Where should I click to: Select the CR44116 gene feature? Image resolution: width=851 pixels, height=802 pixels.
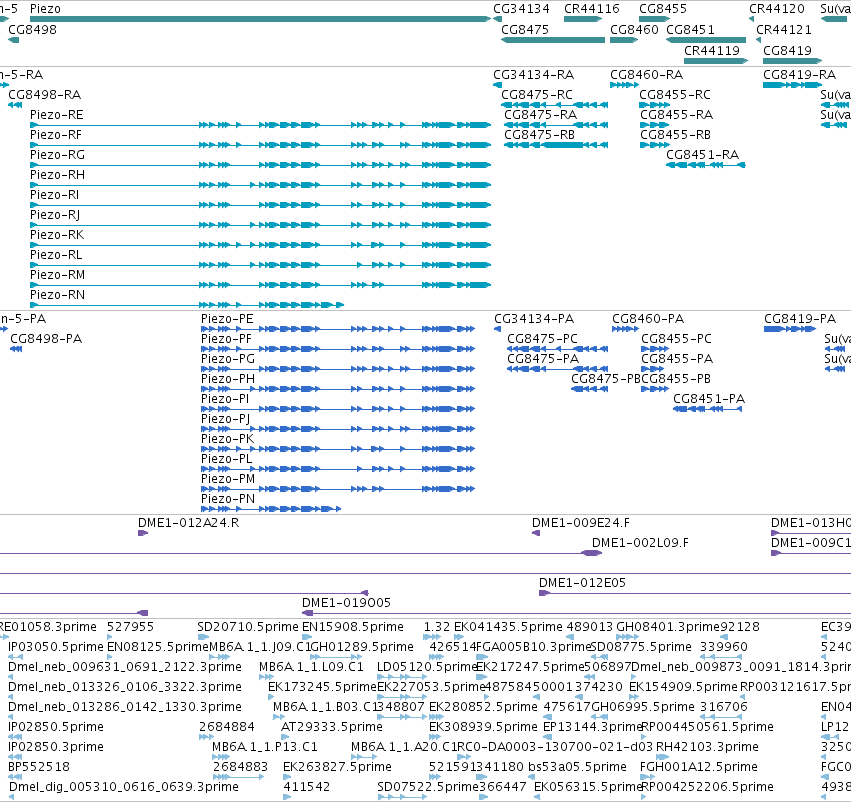(x=583, y=19)
